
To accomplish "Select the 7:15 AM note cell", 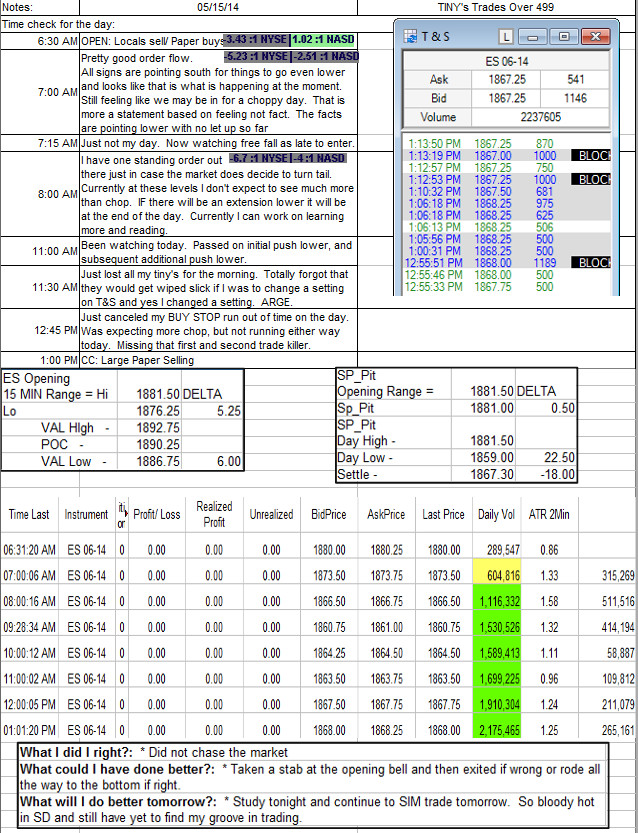I will coord(218,143).
